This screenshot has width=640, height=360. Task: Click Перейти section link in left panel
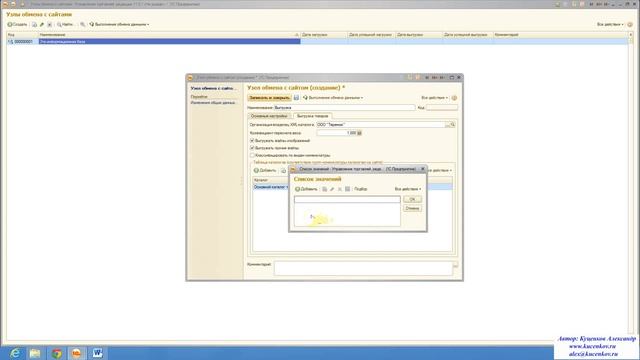(x=199, y=97)
